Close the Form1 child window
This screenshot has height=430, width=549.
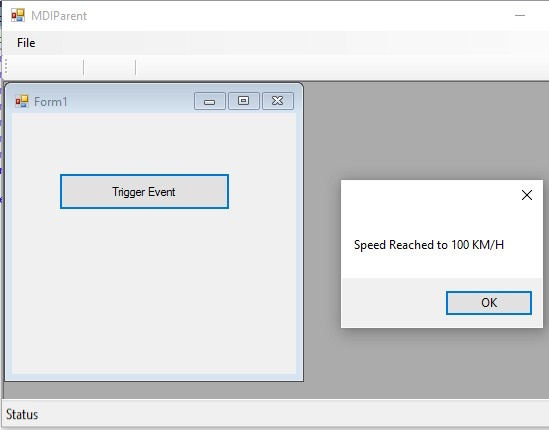(x=278, y=101)
